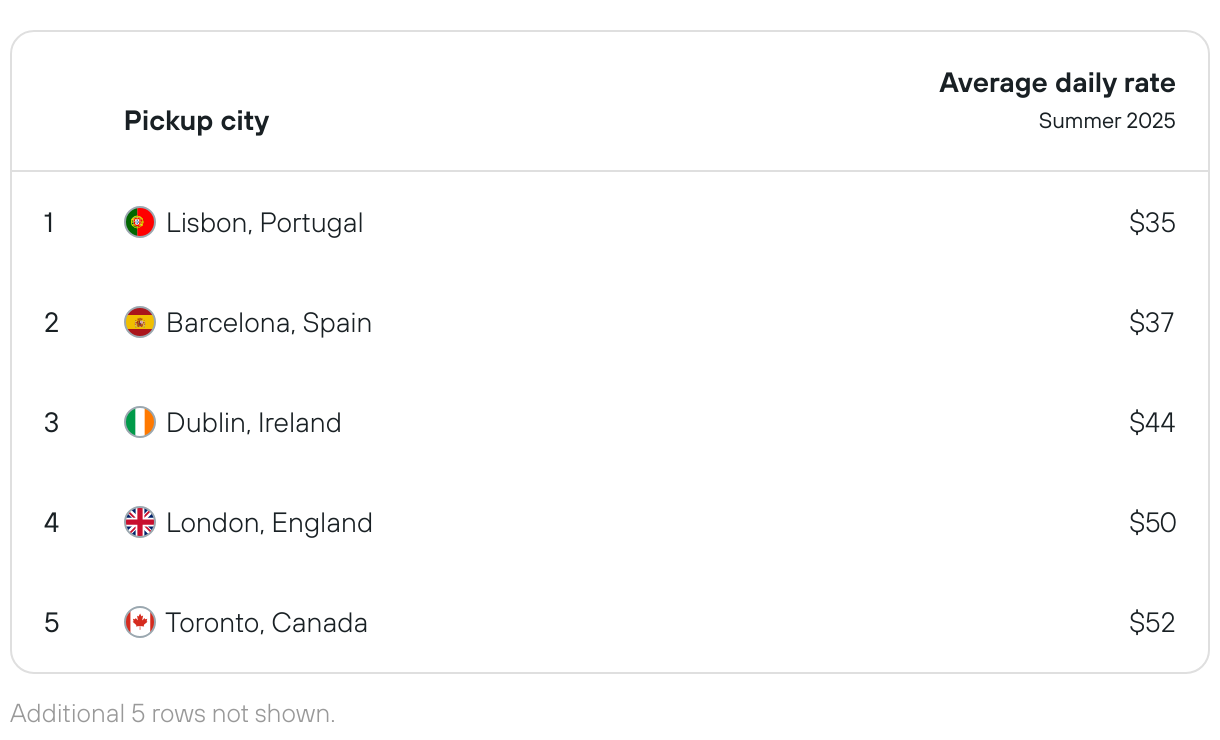The image size is (1220, 740).
Task: Click the $52 rate for Toronto
Action: [x=1152, y=622]
